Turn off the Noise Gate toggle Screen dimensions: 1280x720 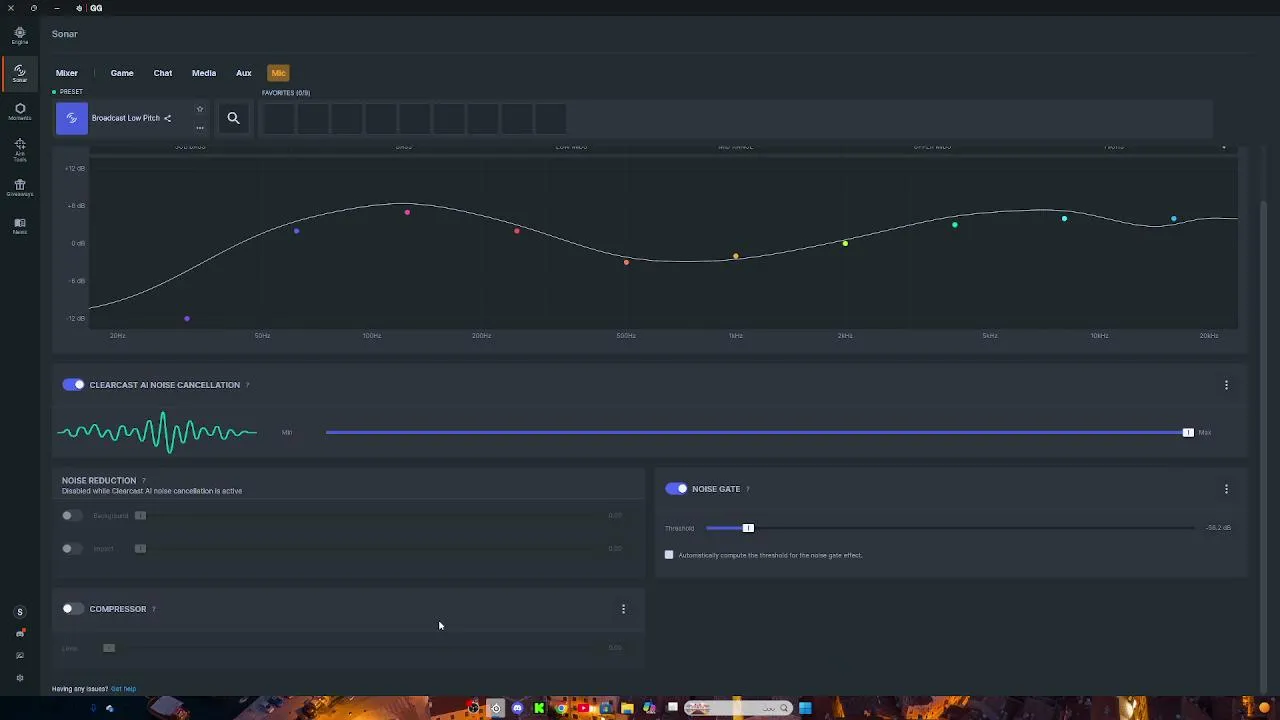pyautogui.click(x=676, y=489)
